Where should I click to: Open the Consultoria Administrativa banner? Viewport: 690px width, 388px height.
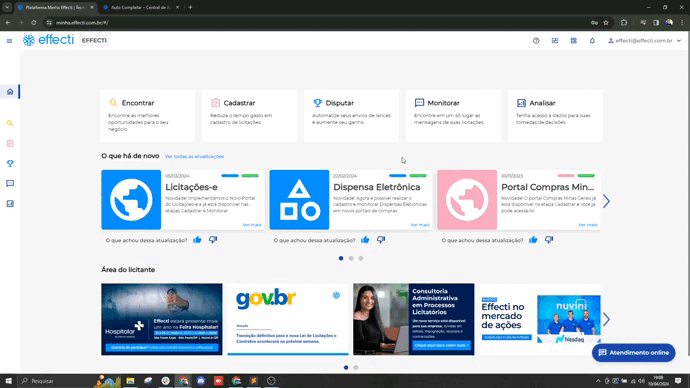coord(414,319)
